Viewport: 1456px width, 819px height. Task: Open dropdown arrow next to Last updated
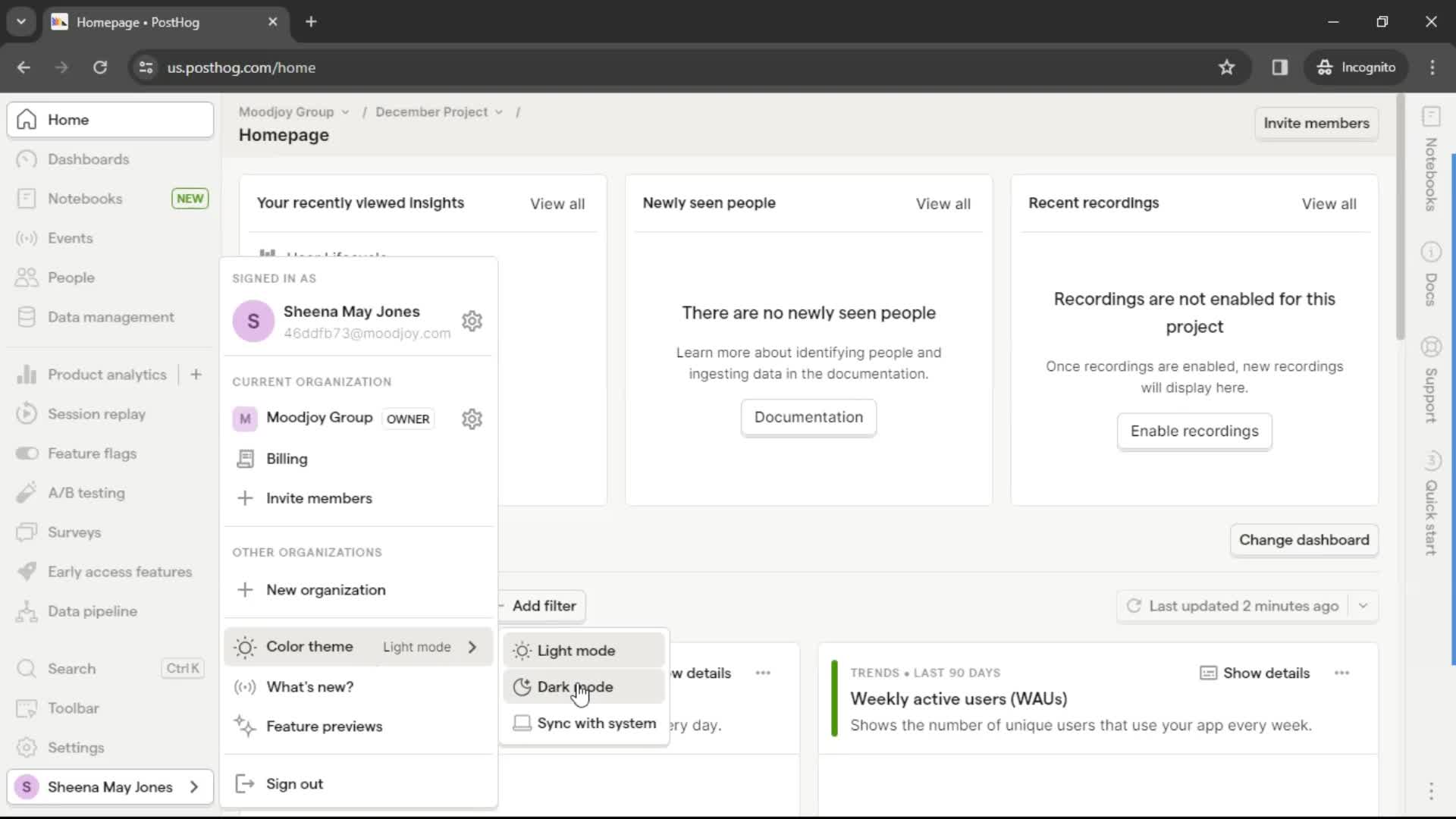[x=1363, y=606]
